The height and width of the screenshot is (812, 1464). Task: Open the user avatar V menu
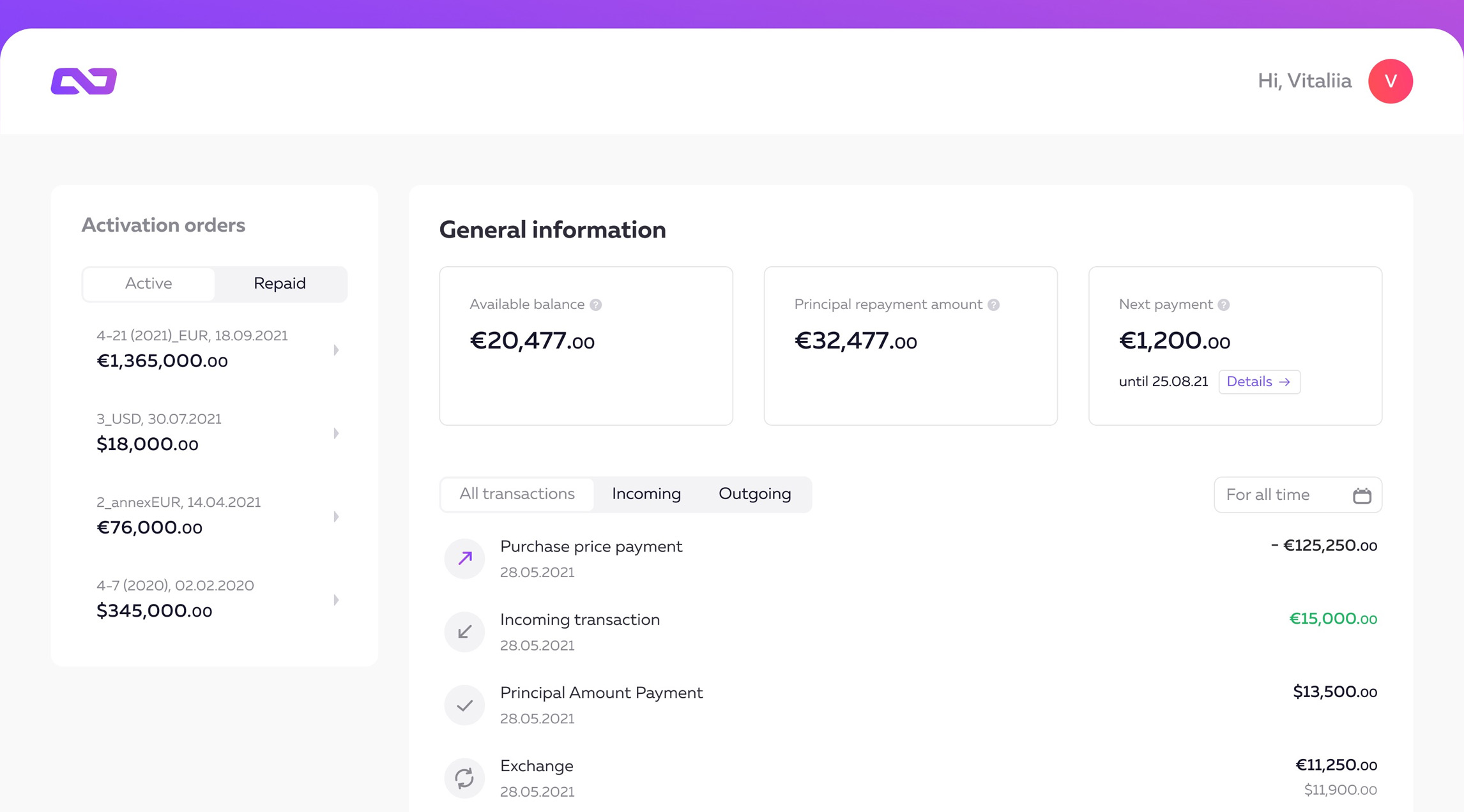coord(1390,81)
